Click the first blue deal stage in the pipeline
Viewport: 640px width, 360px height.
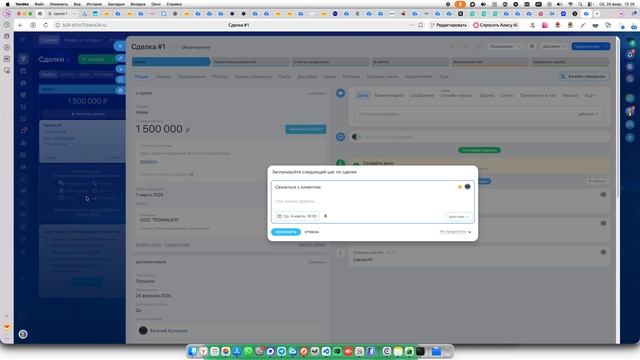pyautogui.click(x=171, y=62)
